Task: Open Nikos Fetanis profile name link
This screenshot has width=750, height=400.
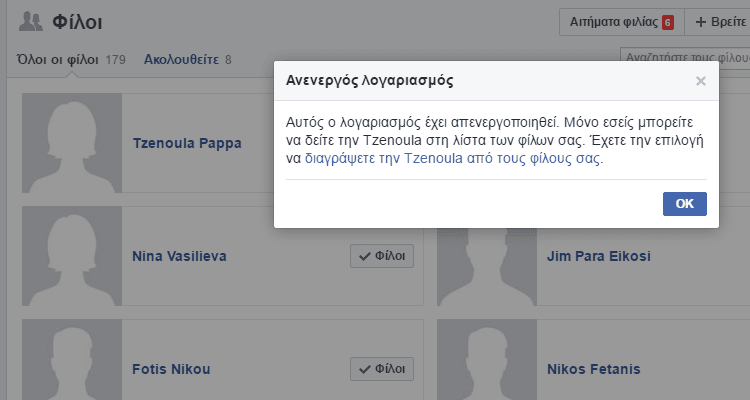Action: click(x=594, y=369)
